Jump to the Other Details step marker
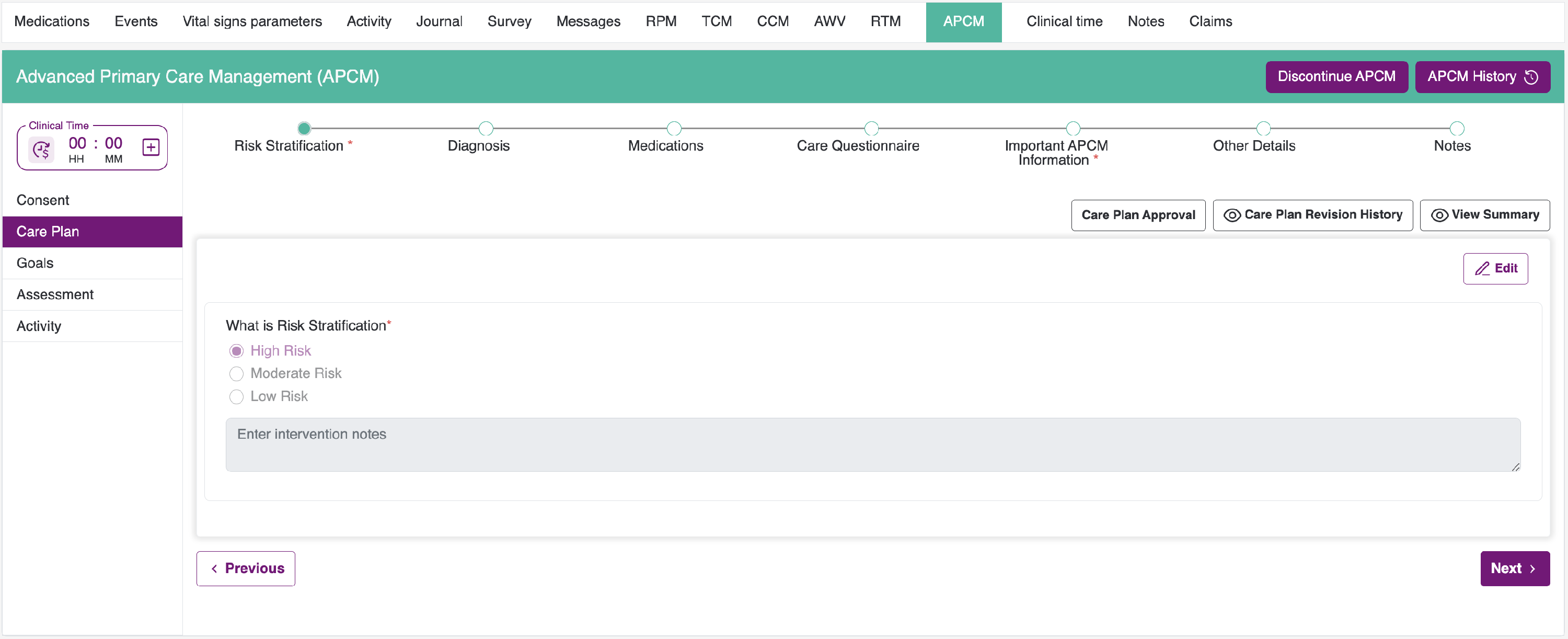This screenshot has height=639, width=1568. coord(1263,129)
